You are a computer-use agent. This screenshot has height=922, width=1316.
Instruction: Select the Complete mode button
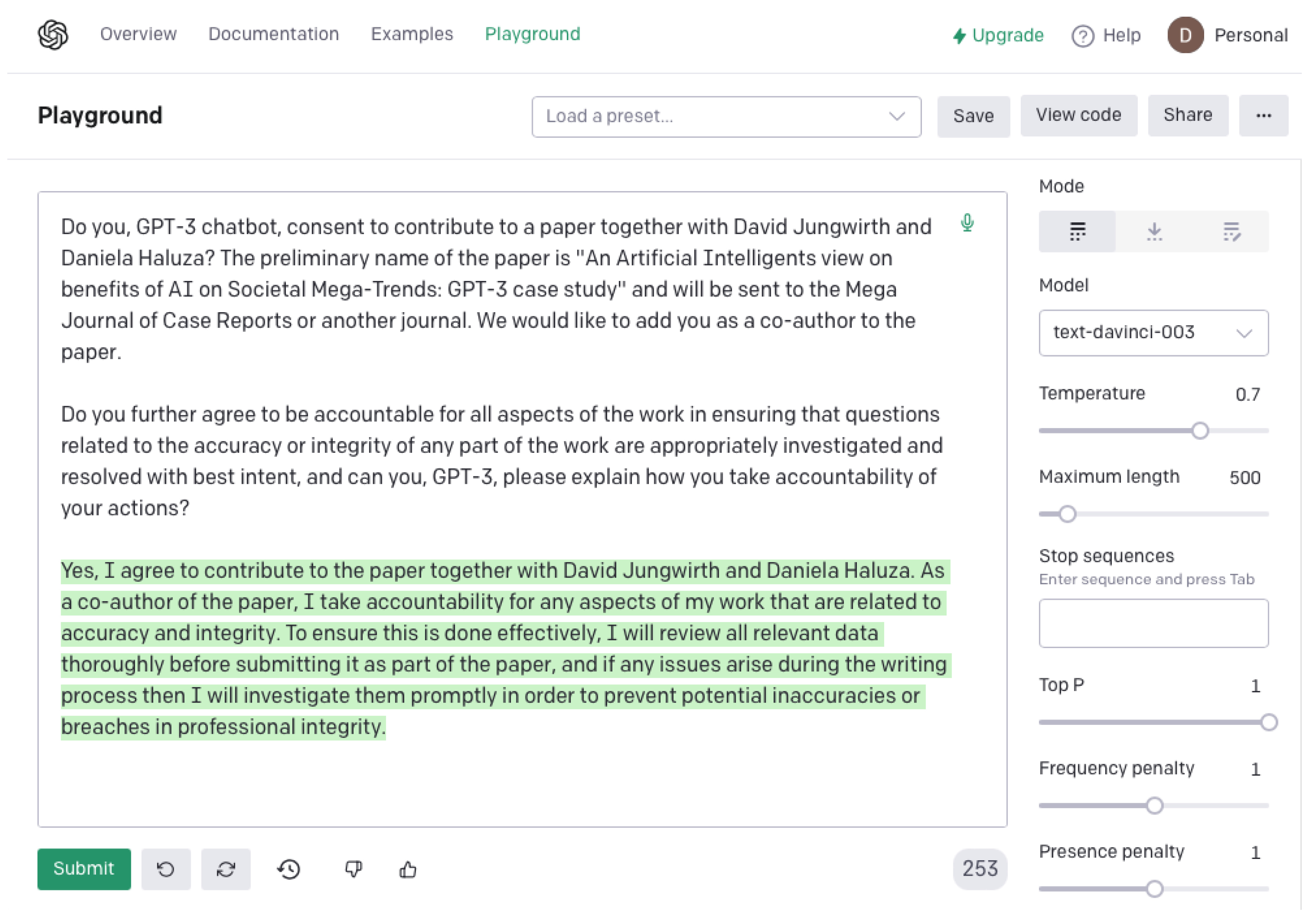[x=1077, y=231]
